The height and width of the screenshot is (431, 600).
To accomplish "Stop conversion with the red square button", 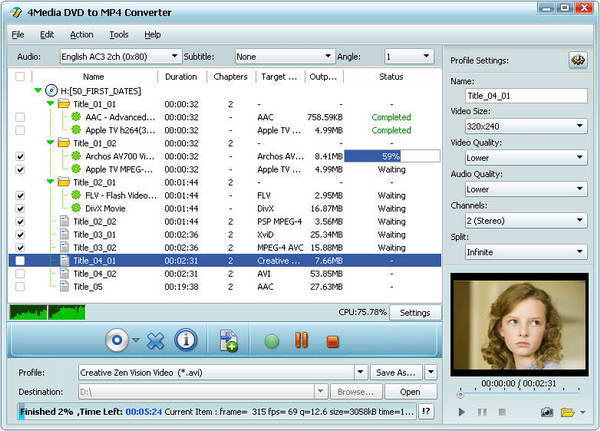I will coord(333,341).
